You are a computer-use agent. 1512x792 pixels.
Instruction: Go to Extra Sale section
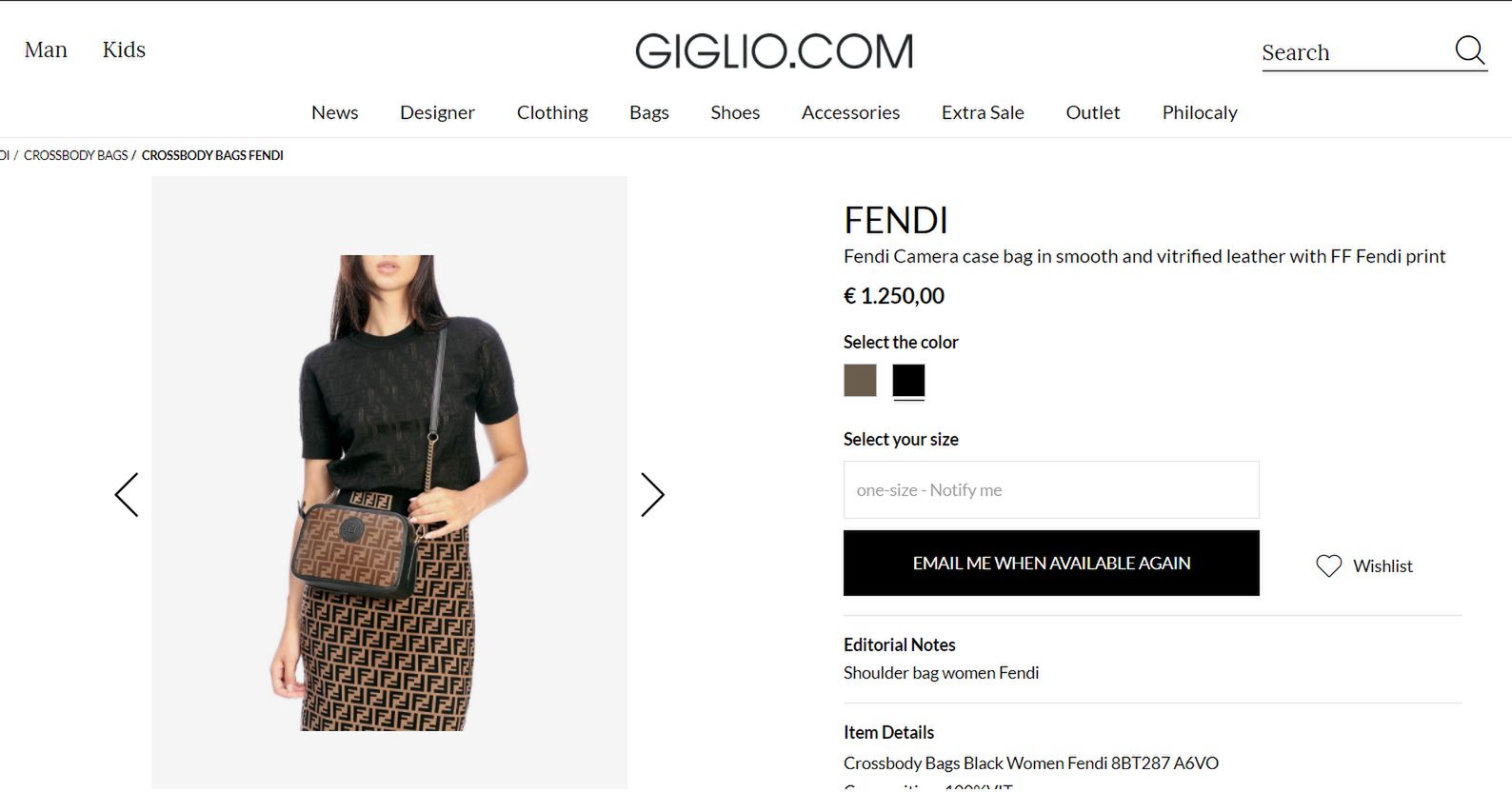click(x=983, y=112)
